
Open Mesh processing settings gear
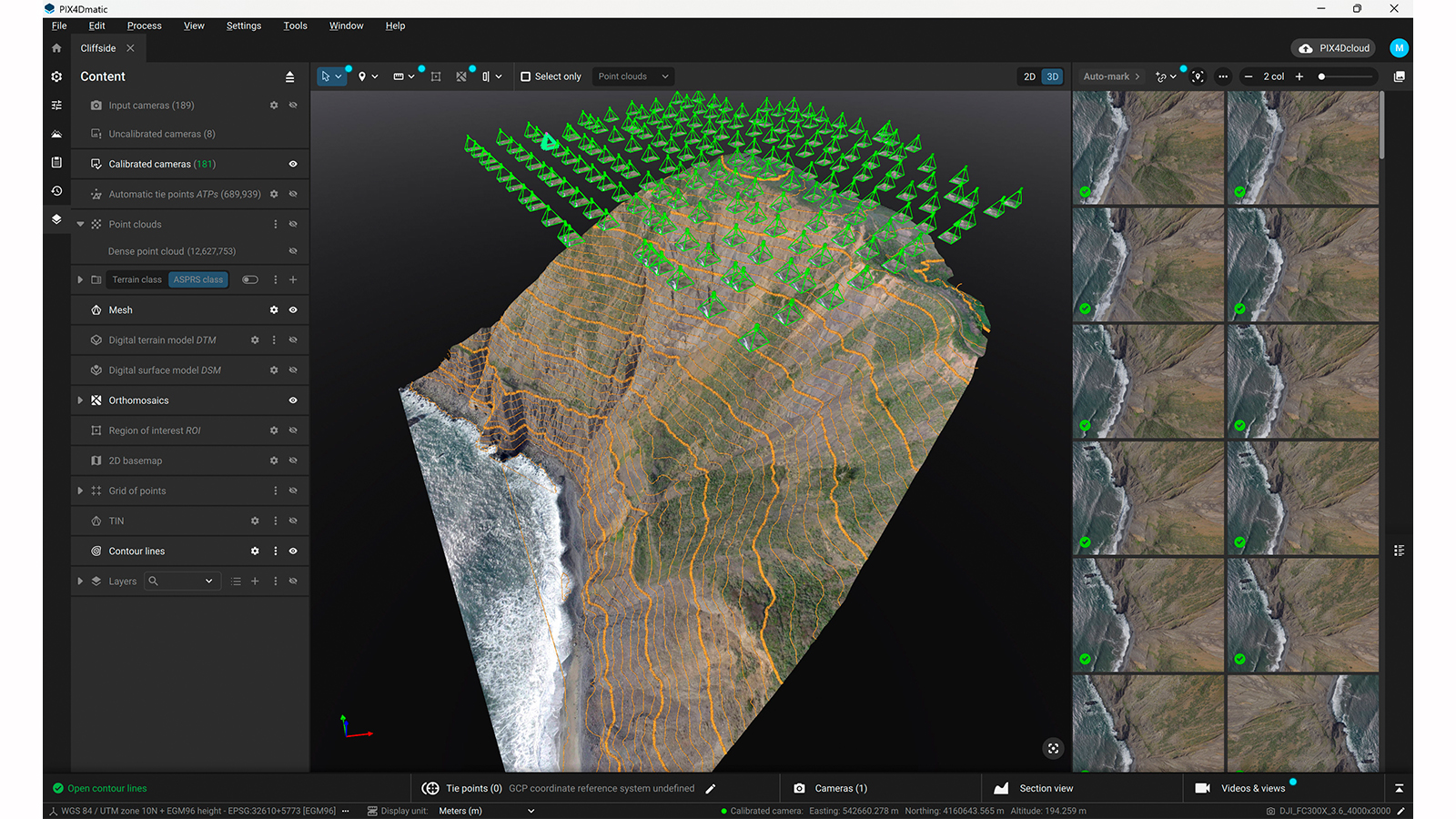pyautogui.click(x=274, y=310)
